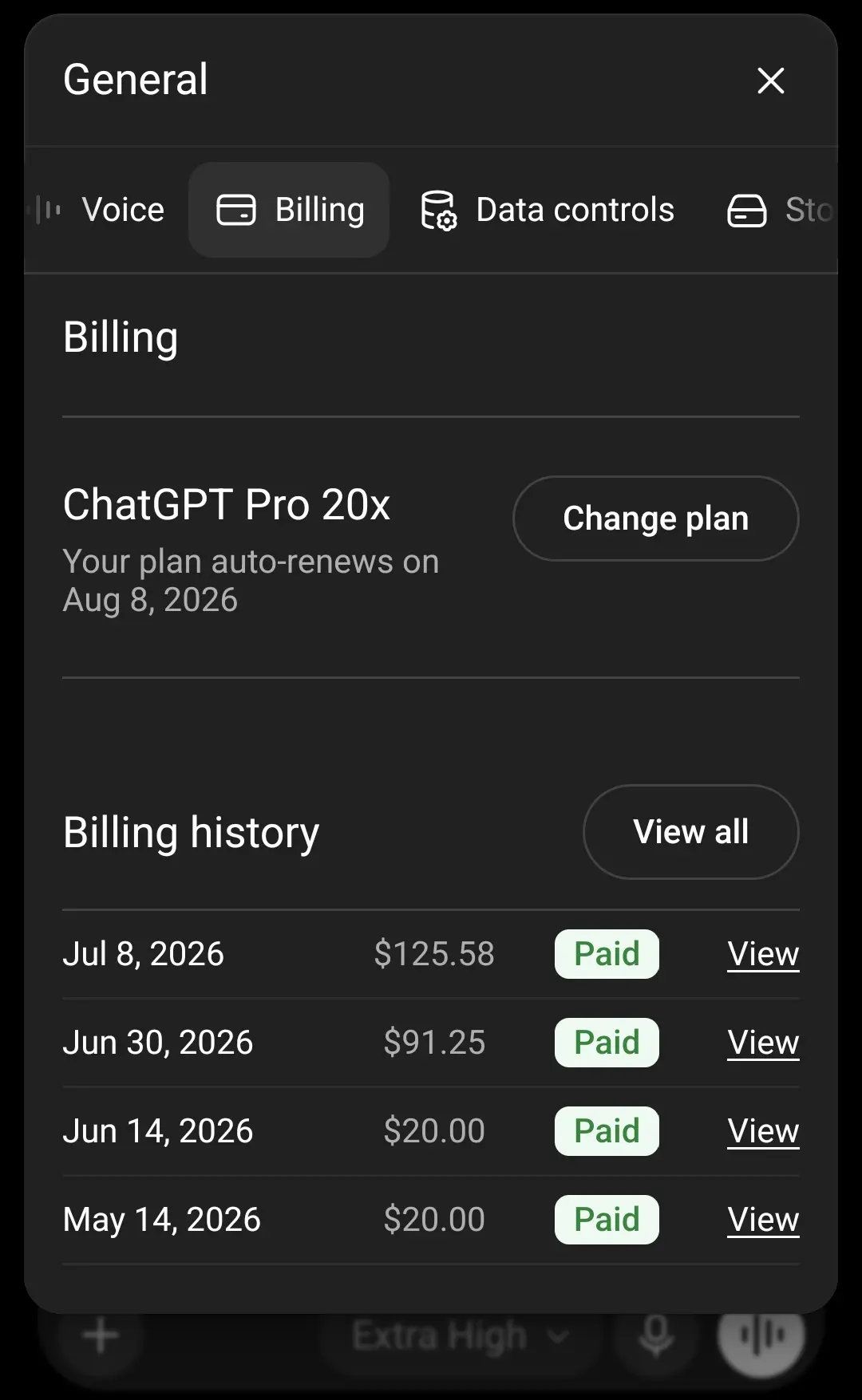
Task: Start voice mode with waveform button
Action: tap(761, 1335)
